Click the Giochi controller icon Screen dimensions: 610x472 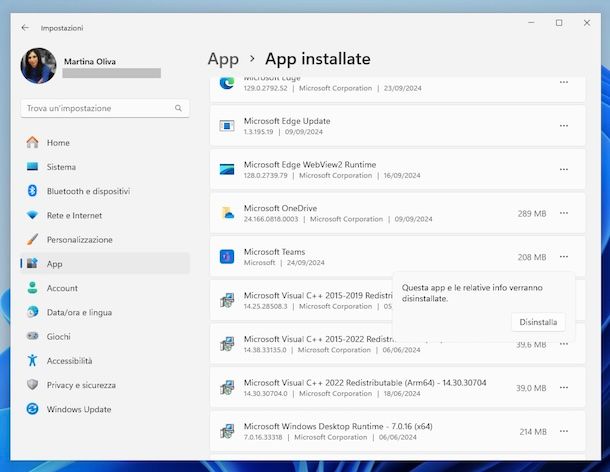[x=33, y=336]
